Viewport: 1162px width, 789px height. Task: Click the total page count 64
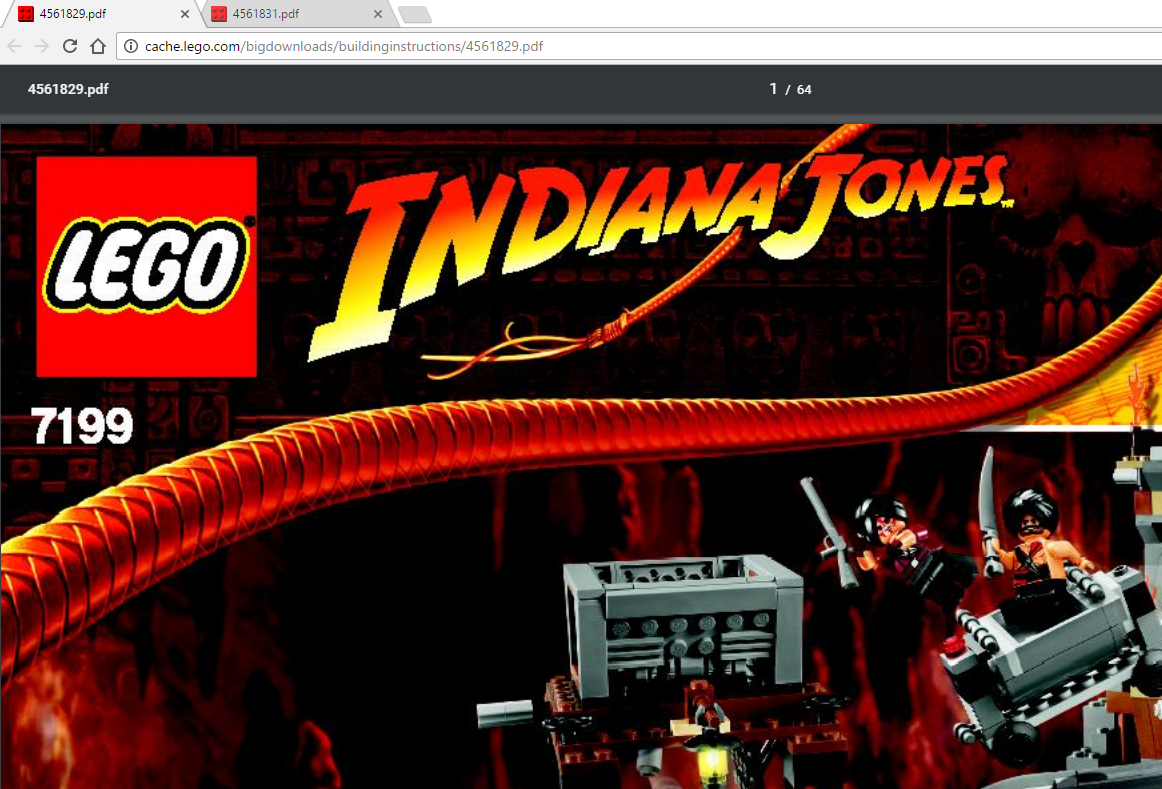(804, 90)
